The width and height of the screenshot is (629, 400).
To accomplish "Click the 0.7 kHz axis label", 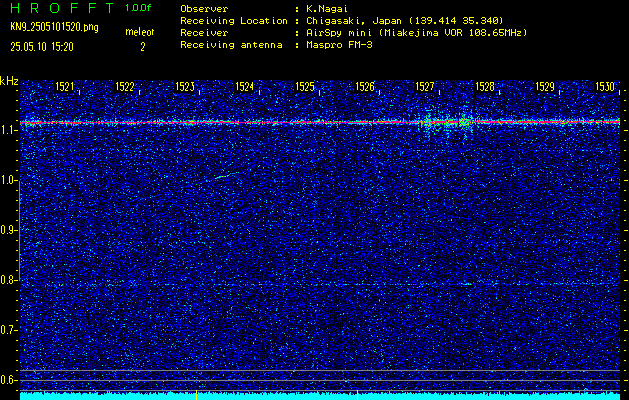I will coord(8,330).
